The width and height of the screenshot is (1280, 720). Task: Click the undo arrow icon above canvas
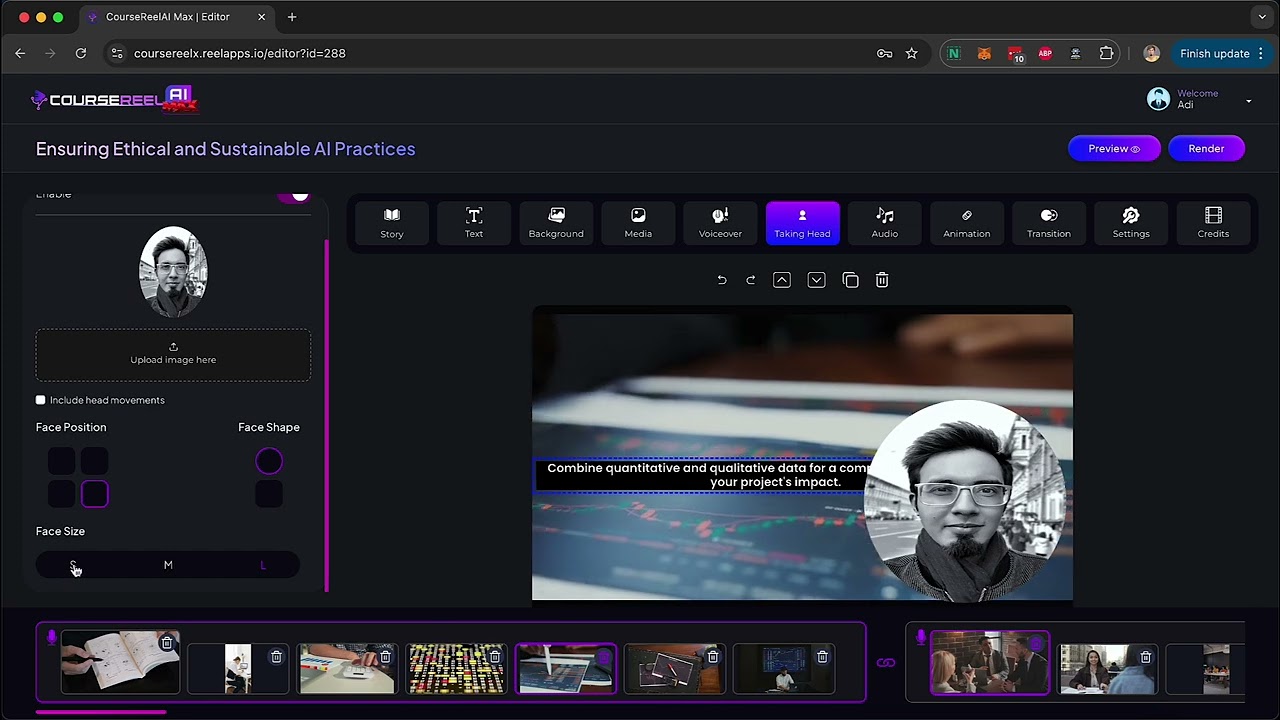tap(722, 280)
